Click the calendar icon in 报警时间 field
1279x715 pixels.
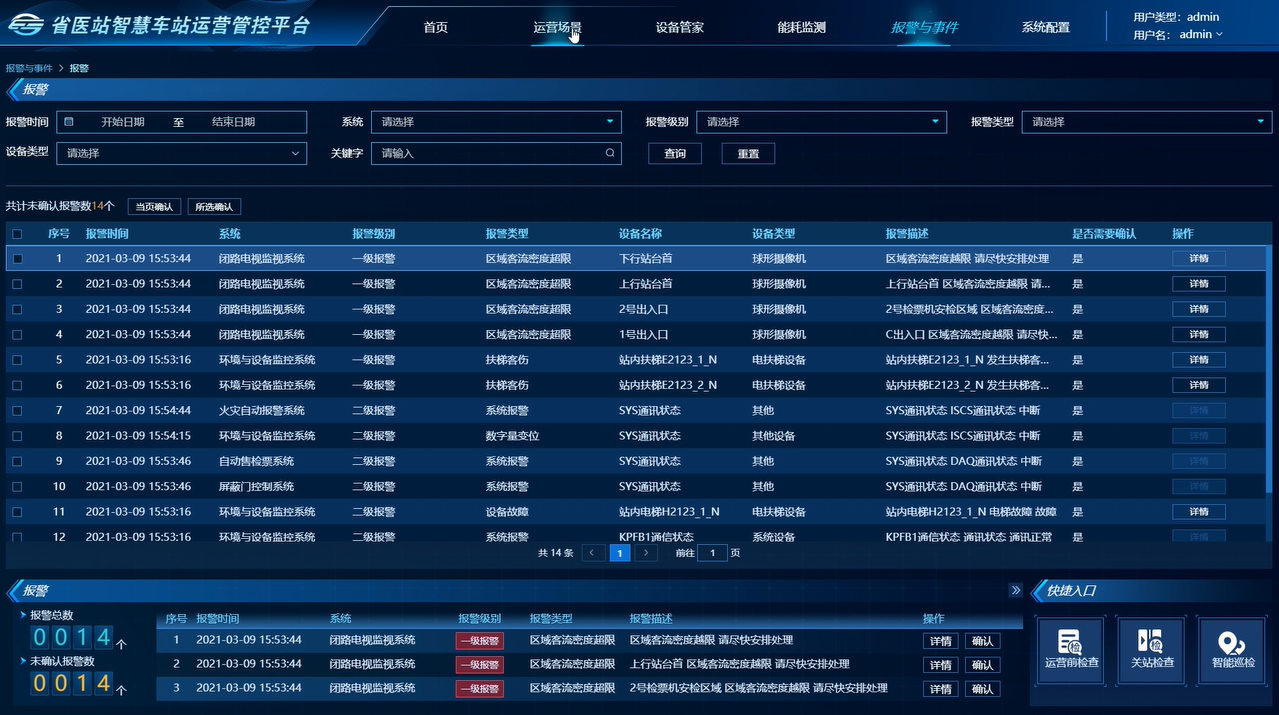click(x=69, y=122)
